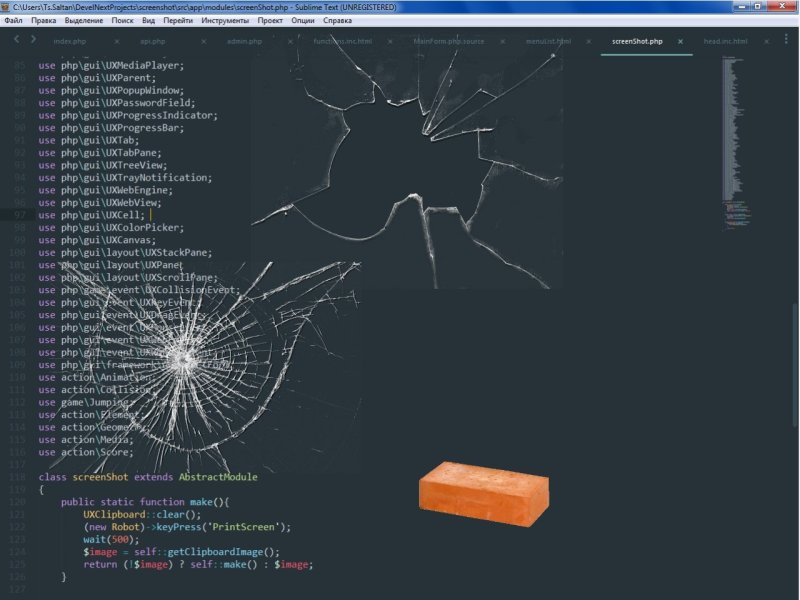Open the Справка menu

(x=337, y=20)
